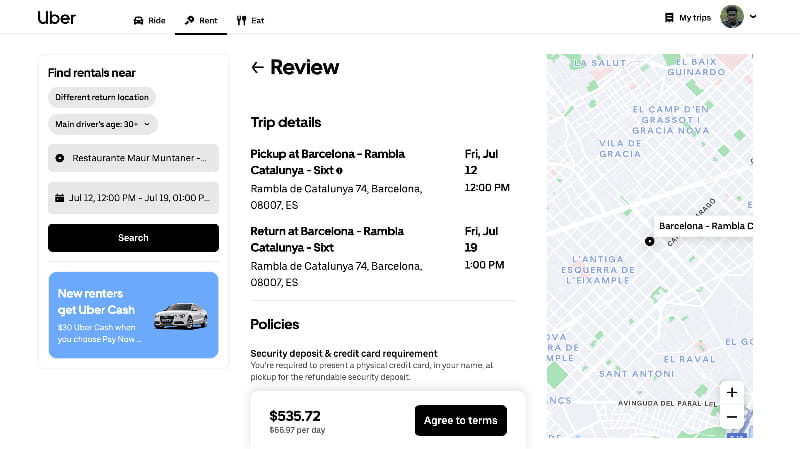800x449 pixels.
Task: Click the Barcelona - Rambla map label
Action: coord(704,226)
